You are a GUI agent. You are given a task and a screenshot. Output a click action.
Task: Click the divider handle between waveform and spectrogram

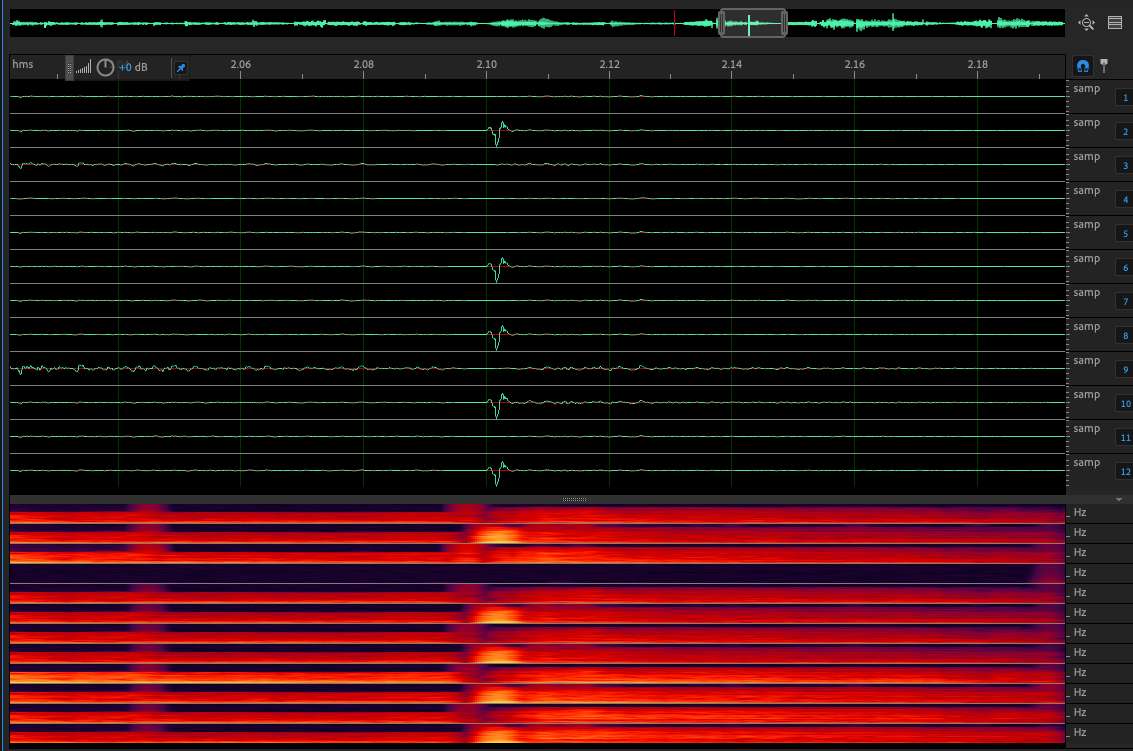(574, 499)
